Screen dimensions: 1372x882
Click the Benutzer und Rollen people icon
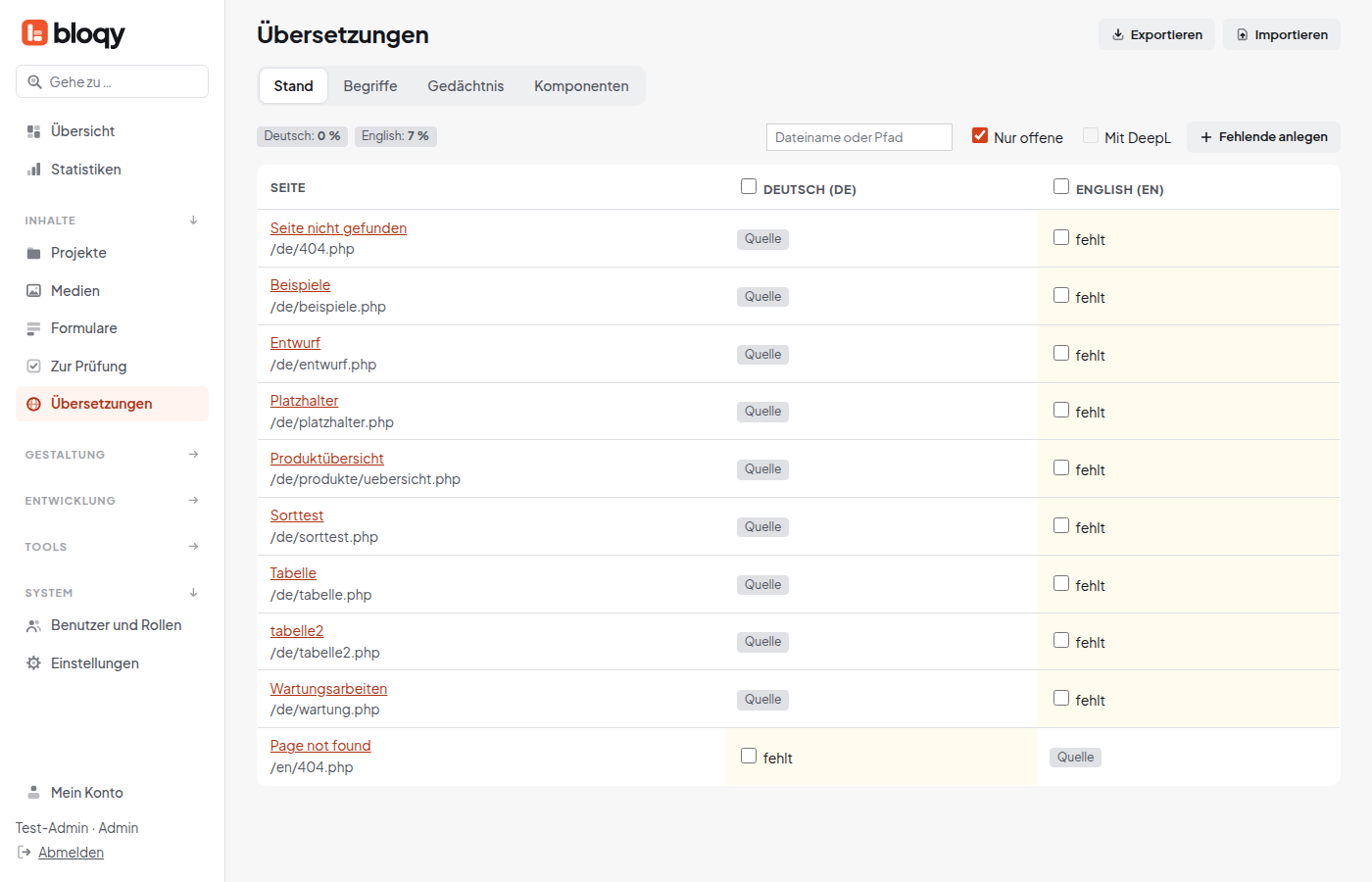click(33, 625)
